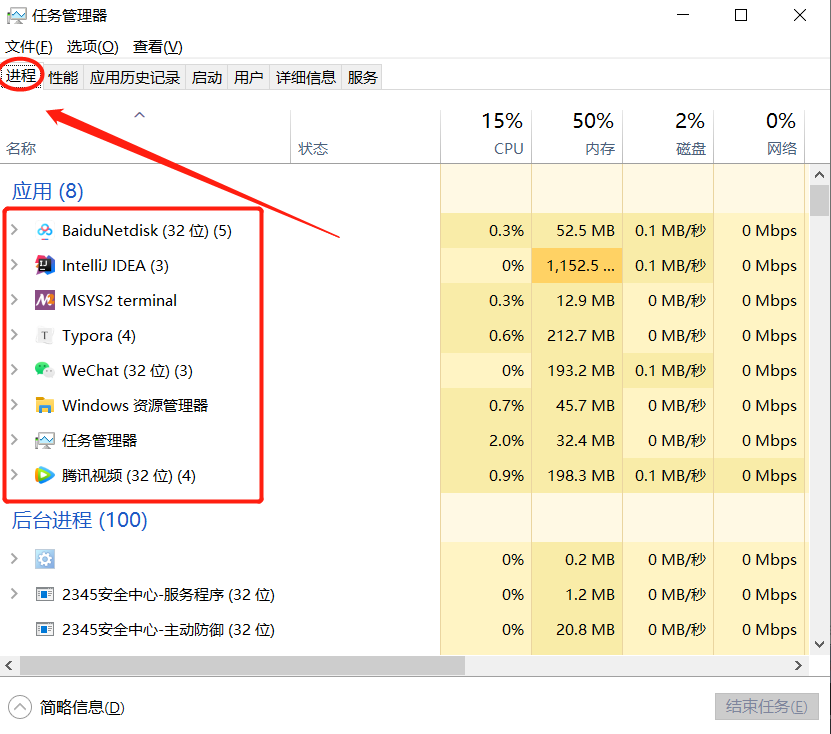Click the Task Manager title bar icon
The image size is (831, 734).
pos(16,16)
